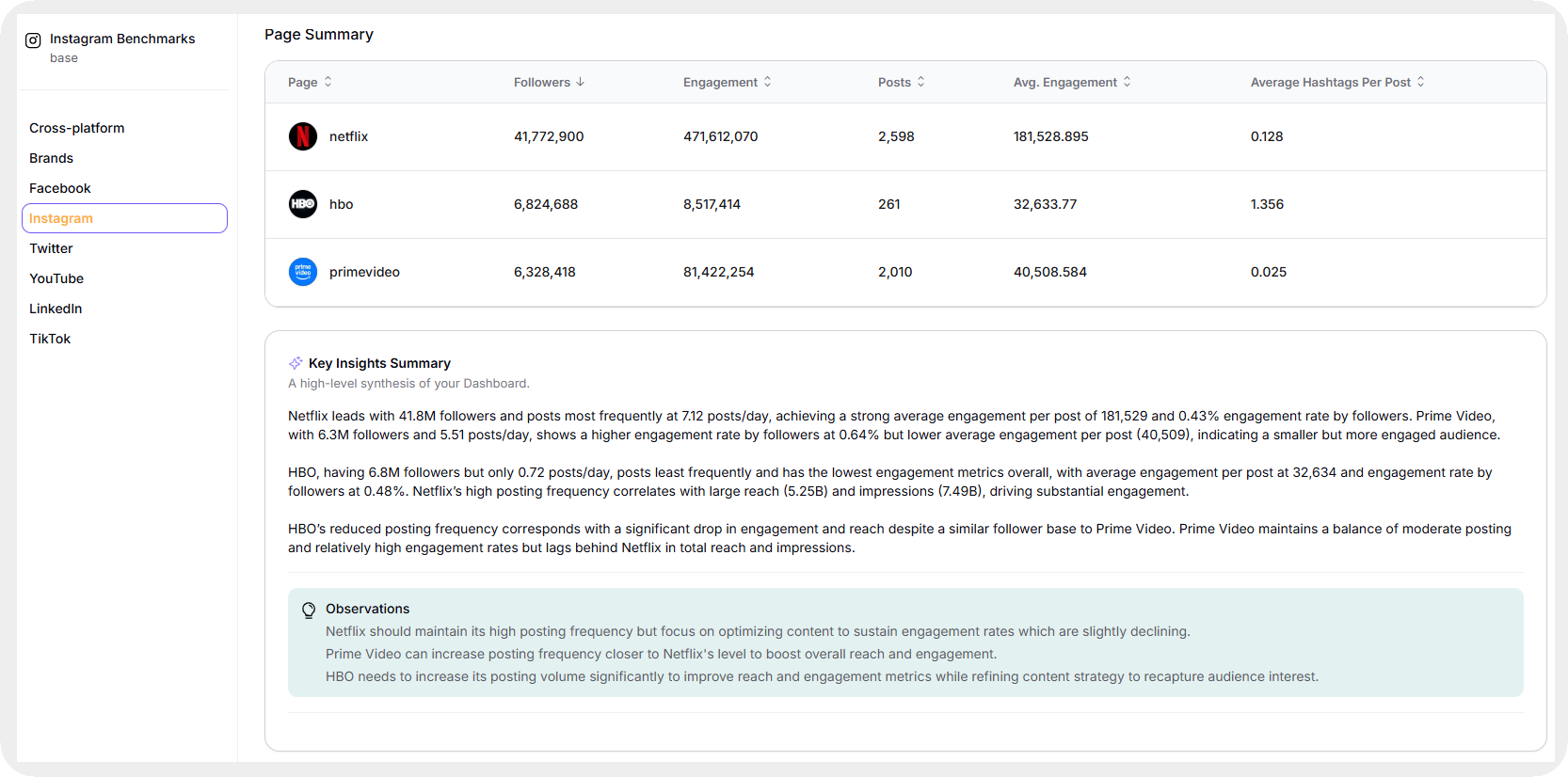The width and height of the screenshot is (1568, 777).
Task: Click the sparkle icon beside Key Insights Summary
Action: (296, 363)
